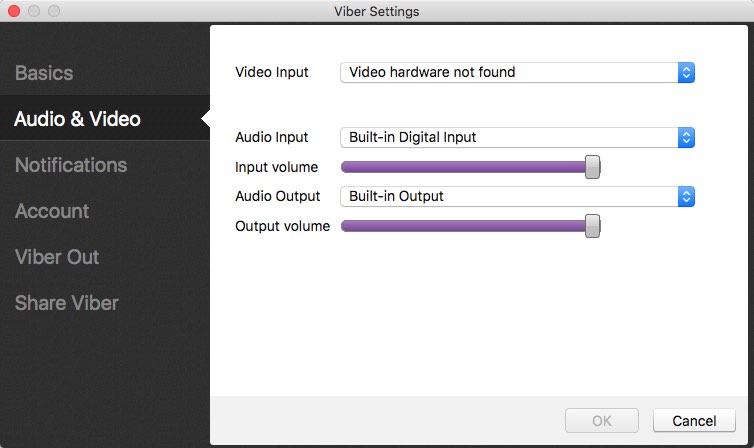
Task: Click the Input volume slider handle
Action: point(592,167)
